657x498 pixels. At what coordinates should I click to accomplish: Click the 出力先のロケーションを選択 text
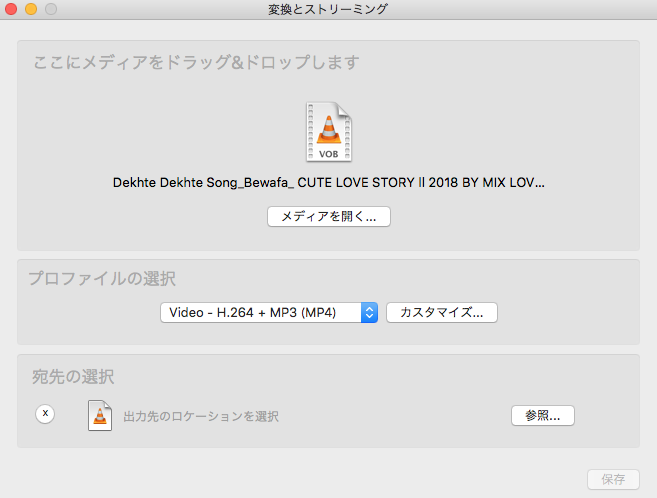[201, 416]
